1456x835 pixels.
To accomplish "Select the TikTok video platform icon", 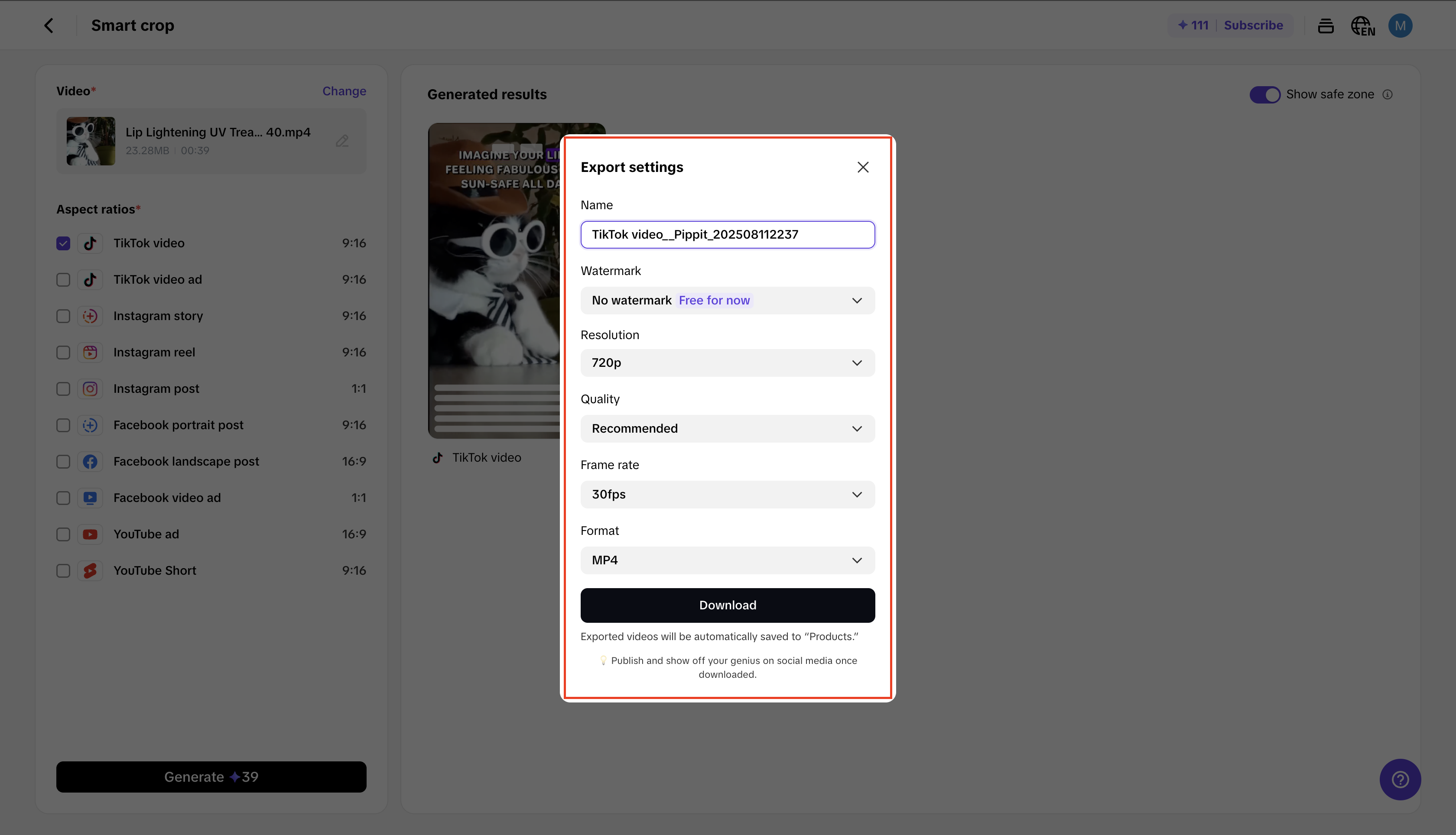I will coord(90,243).
